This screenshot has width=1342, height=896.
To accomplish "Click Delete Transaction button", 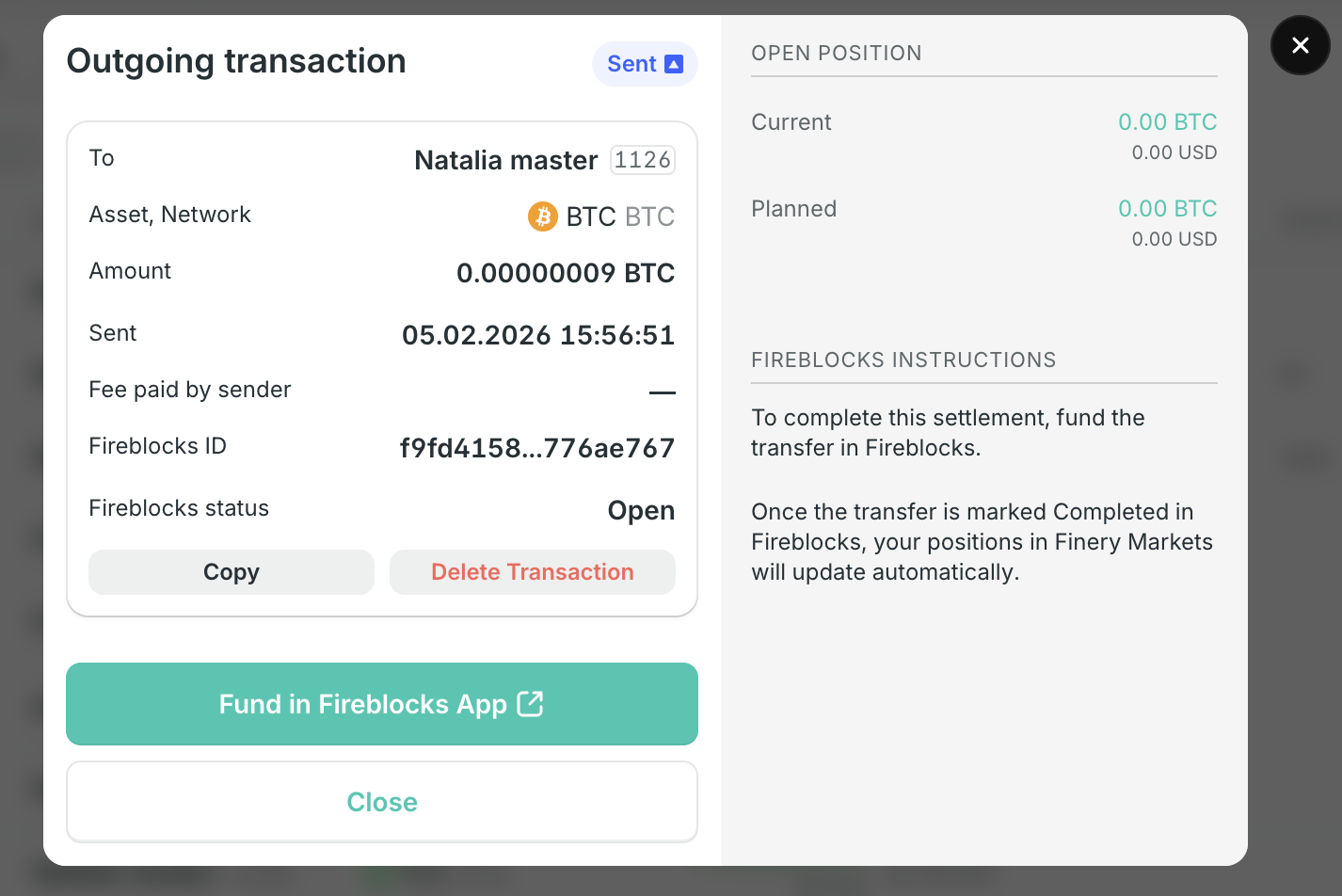I will (x=532, y=572).
